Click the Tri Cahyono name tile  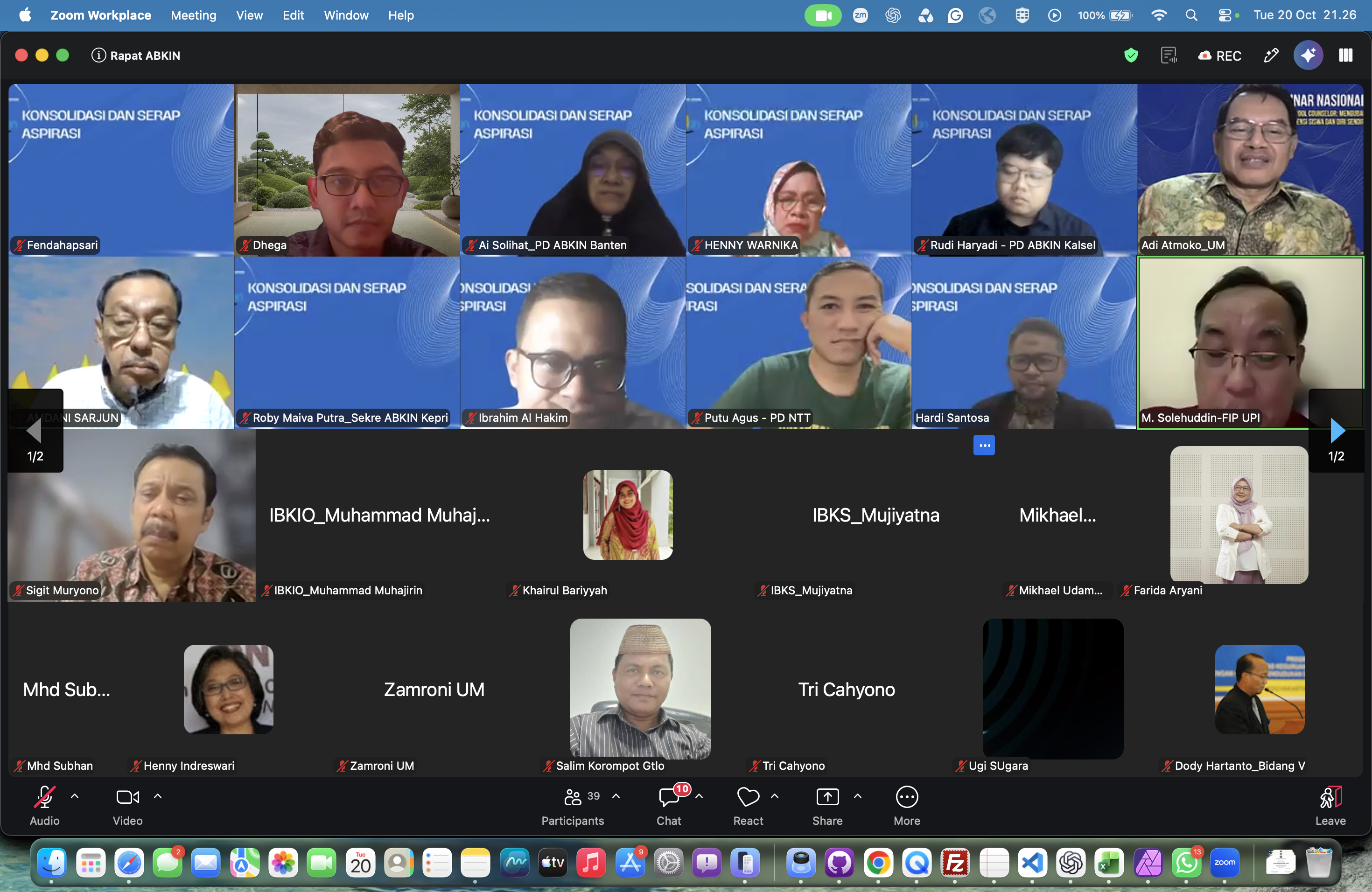tap(846, 689)
